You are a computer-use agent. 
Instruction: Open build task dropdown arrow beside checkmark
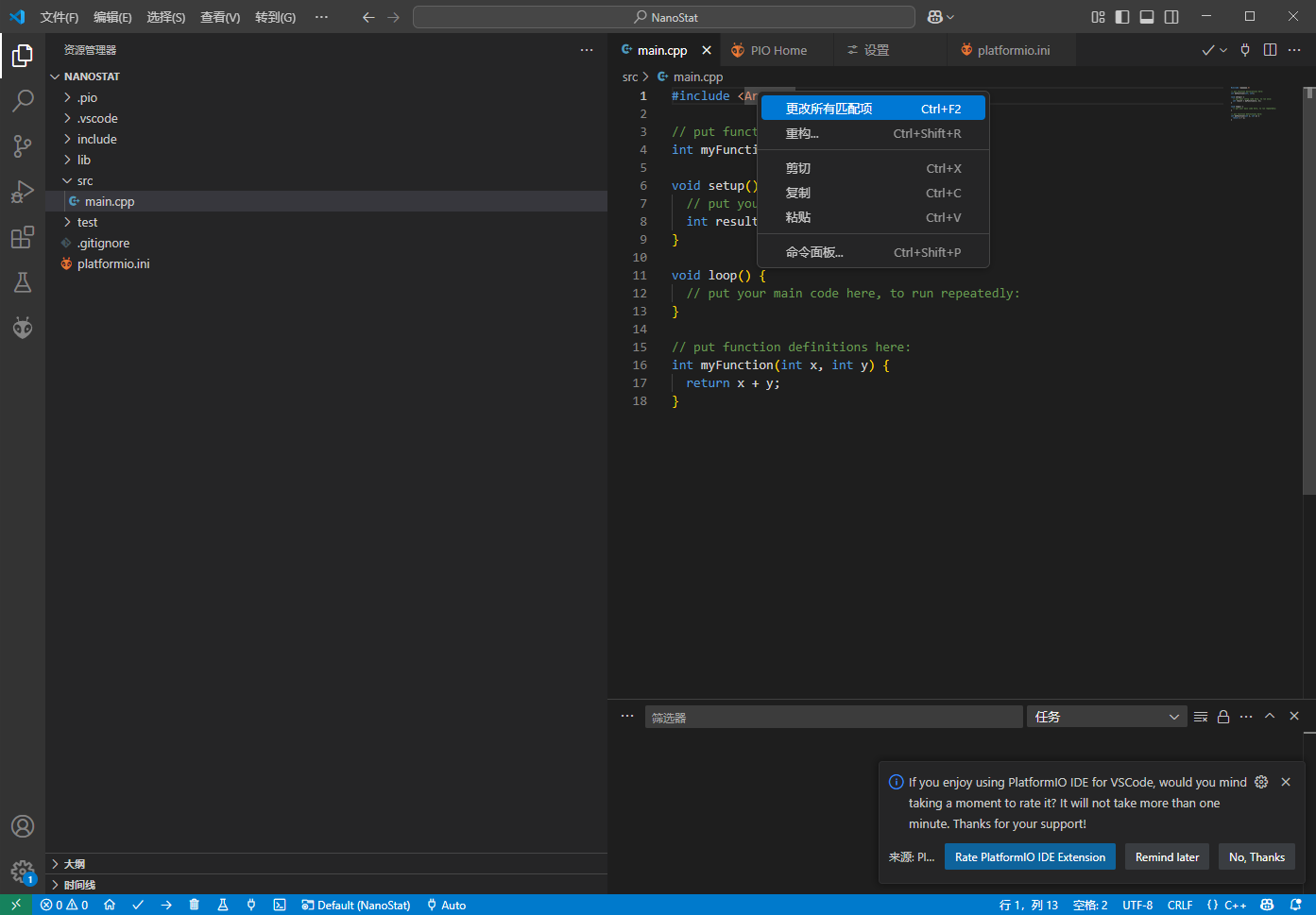click(1223, 50)
